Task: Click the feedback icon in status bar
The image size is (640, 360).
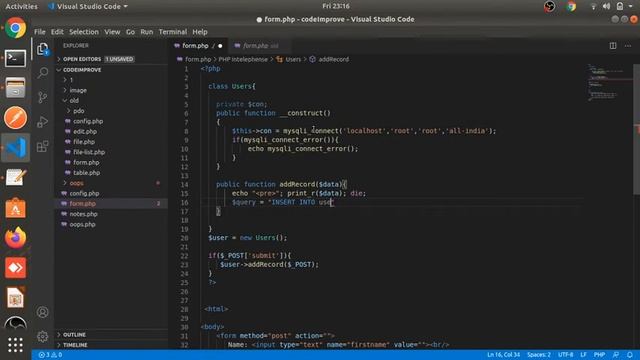Action: [616, 355]
